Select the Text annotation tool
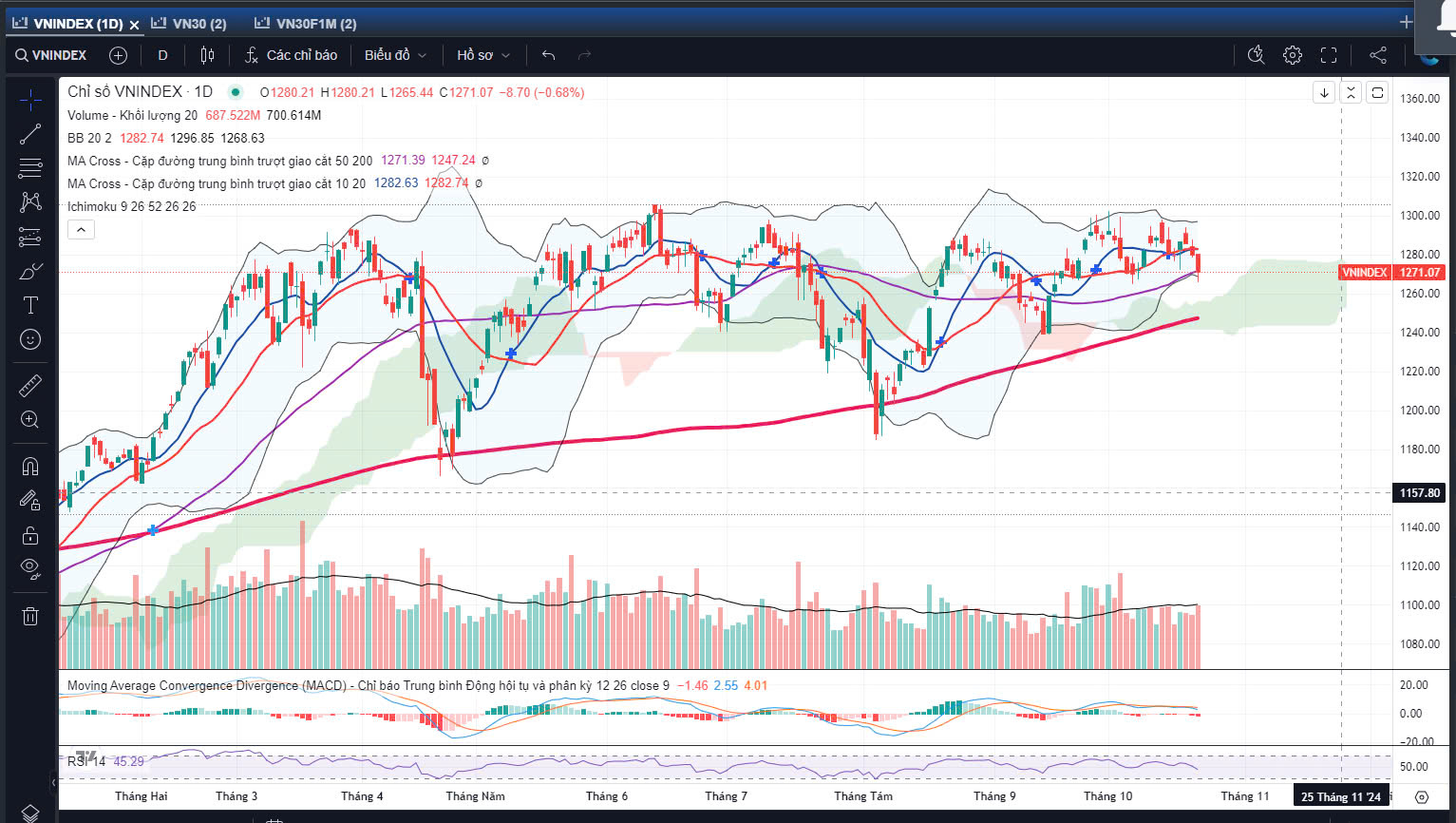 tap(30, 305)
